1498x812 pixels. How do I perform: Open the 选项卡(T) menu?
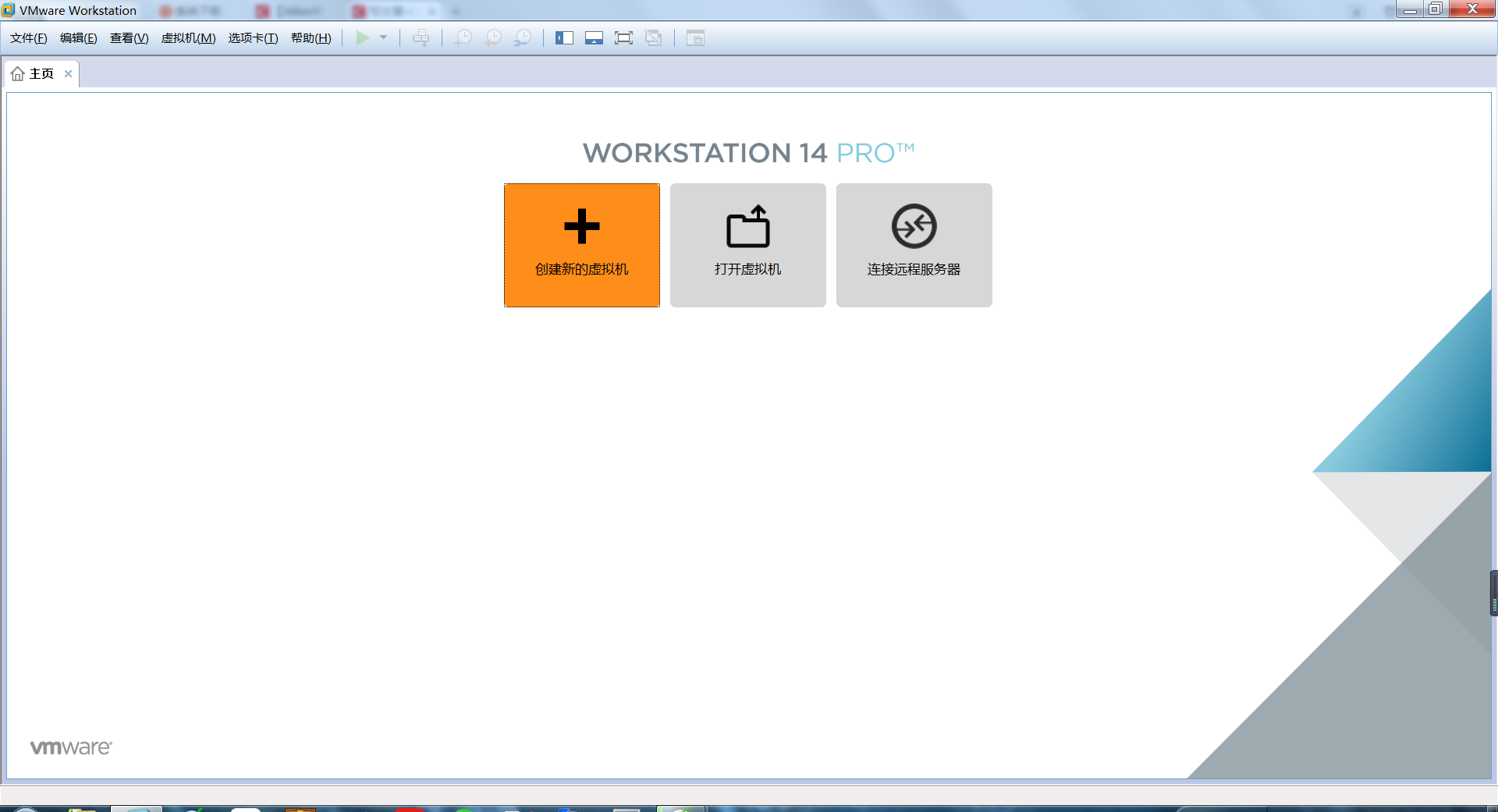253,38
